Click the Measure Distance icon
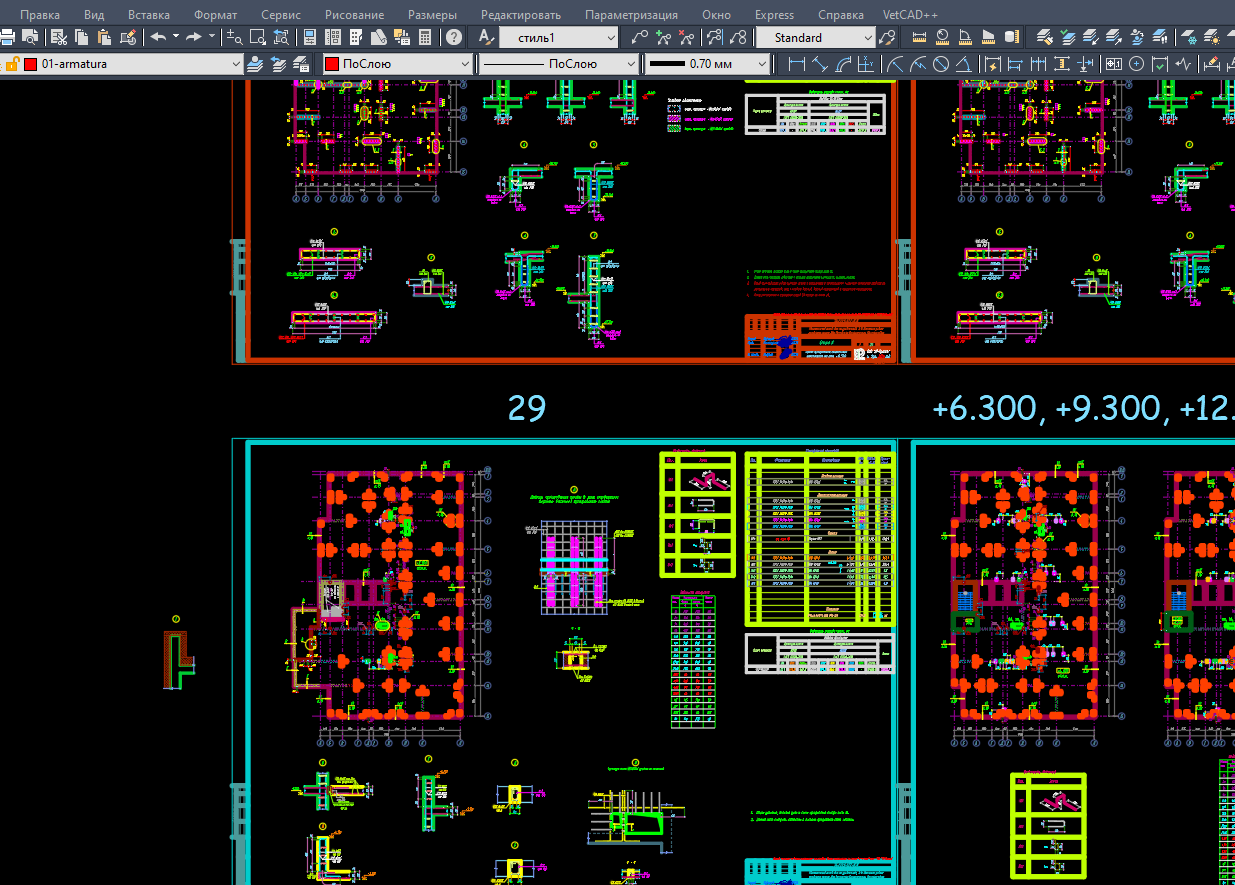The image size is (1235, 885). [920, 37]
